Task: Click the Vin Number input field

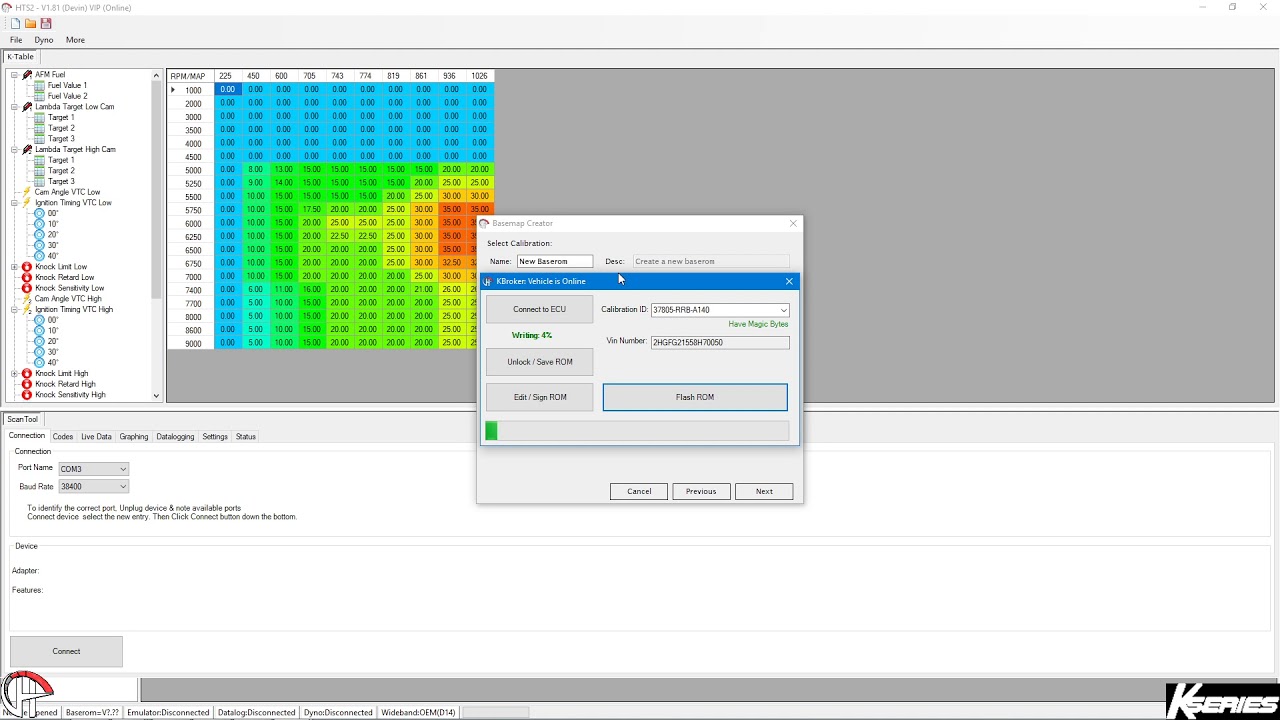Action: [720, 342]
